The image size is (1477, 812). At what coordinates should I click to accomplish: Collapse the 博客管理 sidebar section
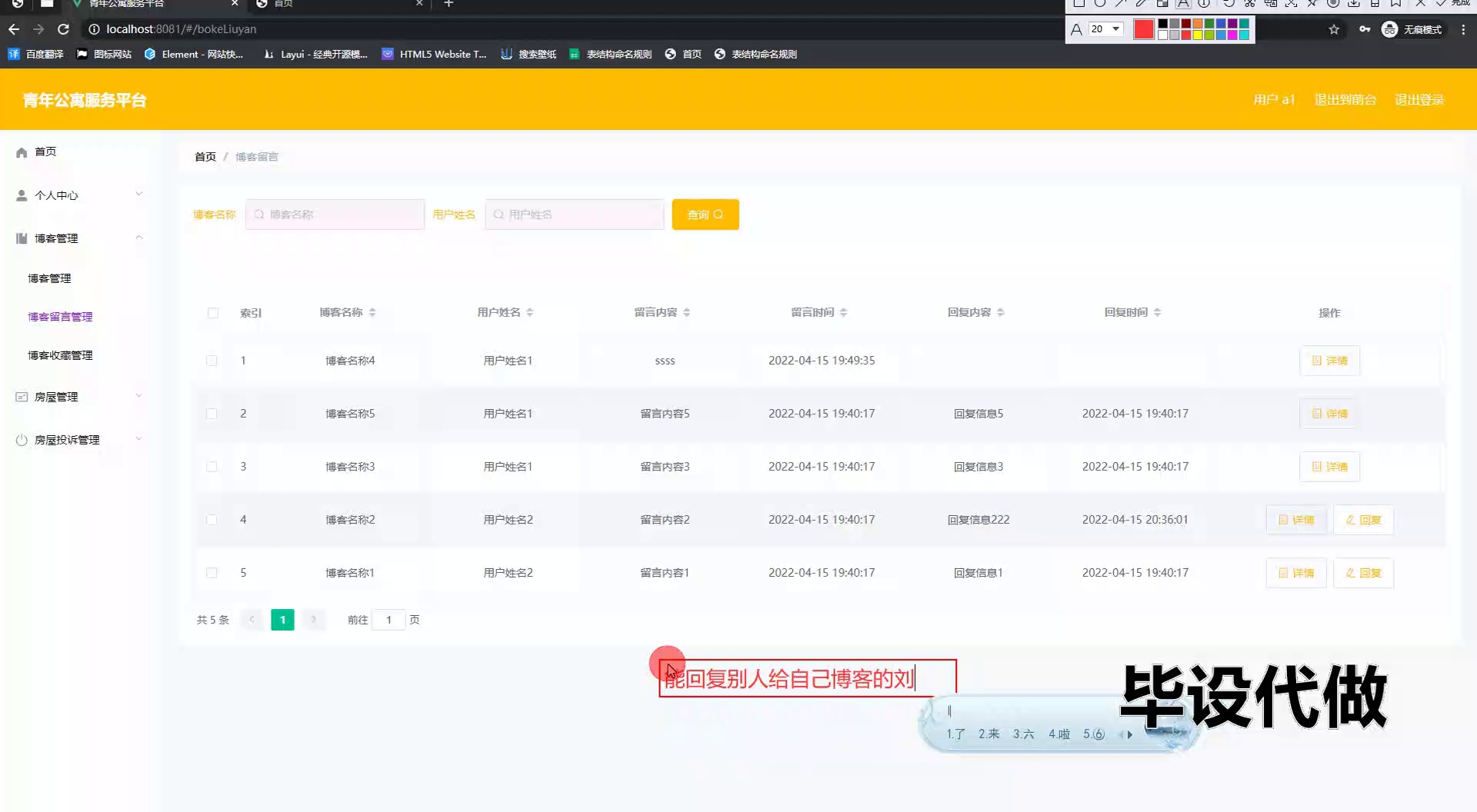pyautogui.click(x=80, y=238)
